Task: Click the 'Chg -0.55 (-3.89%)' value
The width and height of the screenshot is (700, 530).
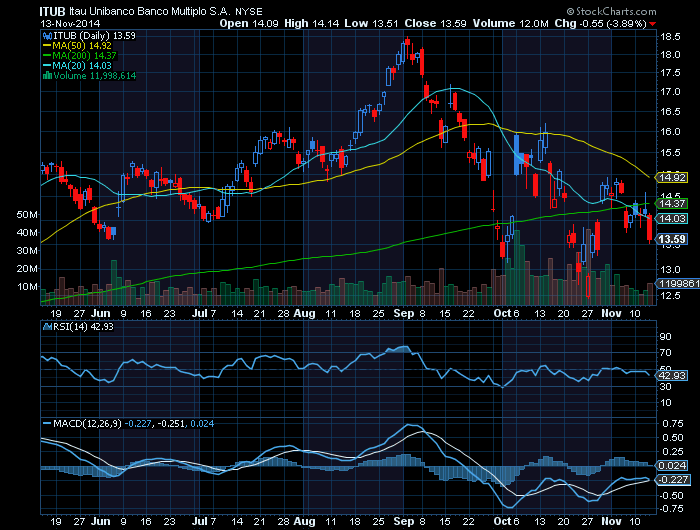Action: (x=600, y=23)
